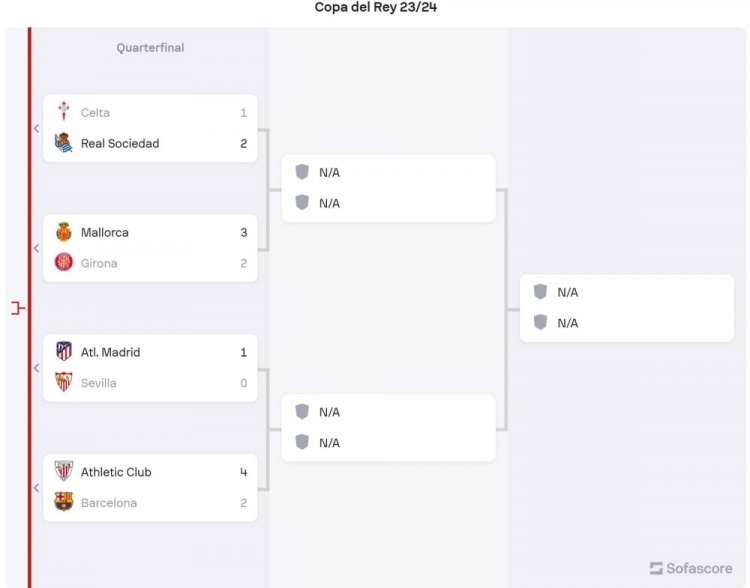This screenshot has width=750, height=588.
Task: Open the bottom semifinal N/A match card
Action: point(388,428)
